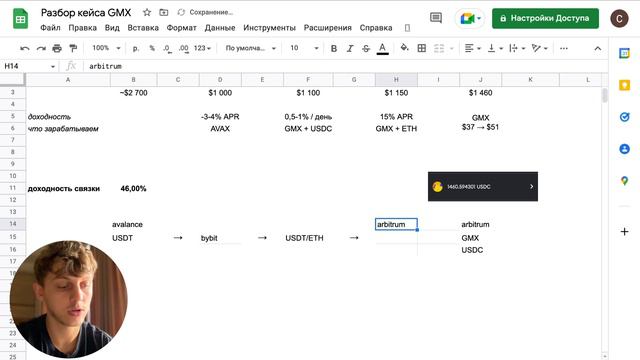This screenshot has height=360, width=640.
Task: Activate the paint format tool
Action: 73,49
